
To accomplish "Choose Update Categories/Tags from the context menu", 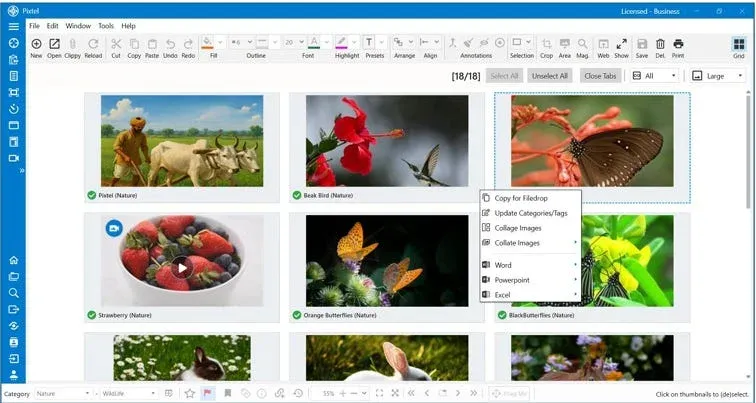I will (530, 213).
